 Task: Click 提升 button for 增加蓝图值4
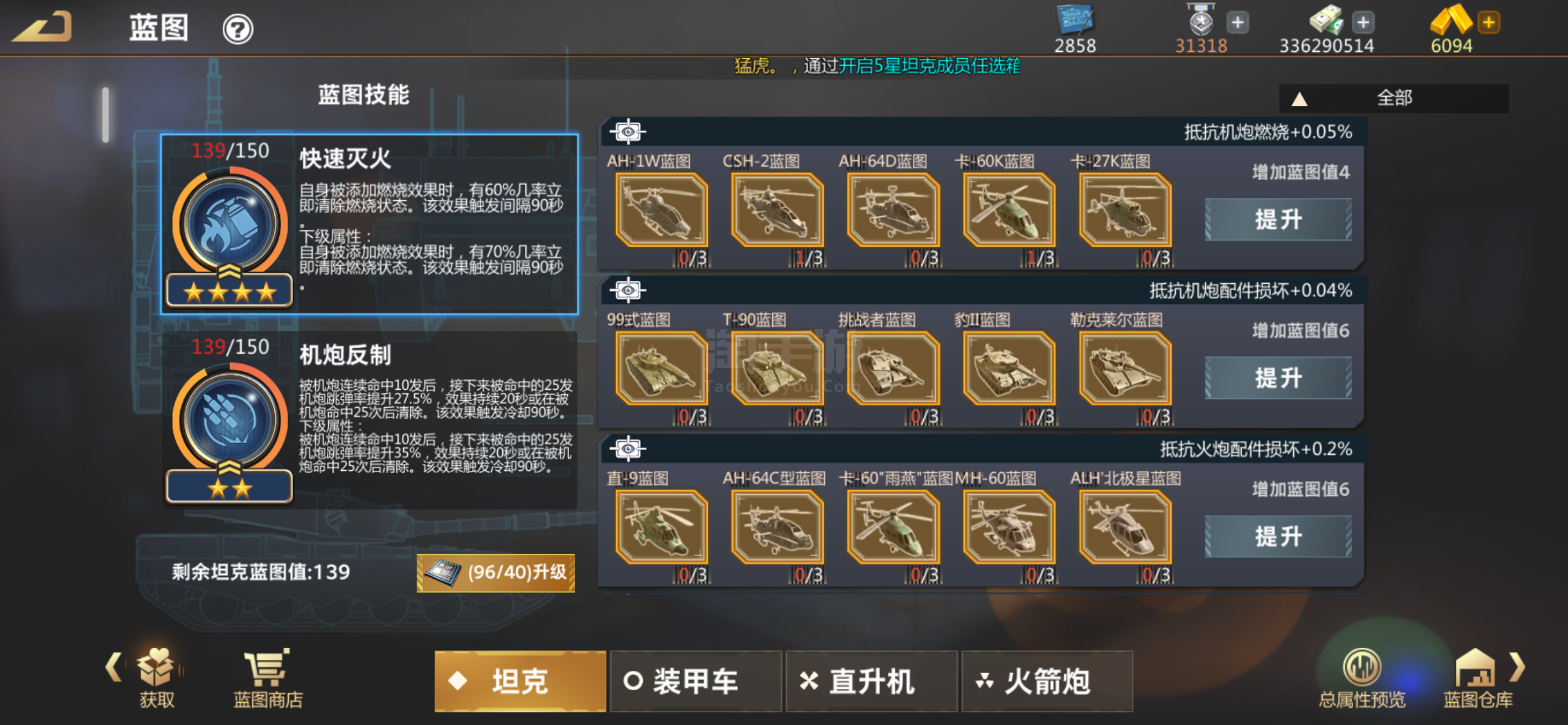click(x=1278, y=219)
